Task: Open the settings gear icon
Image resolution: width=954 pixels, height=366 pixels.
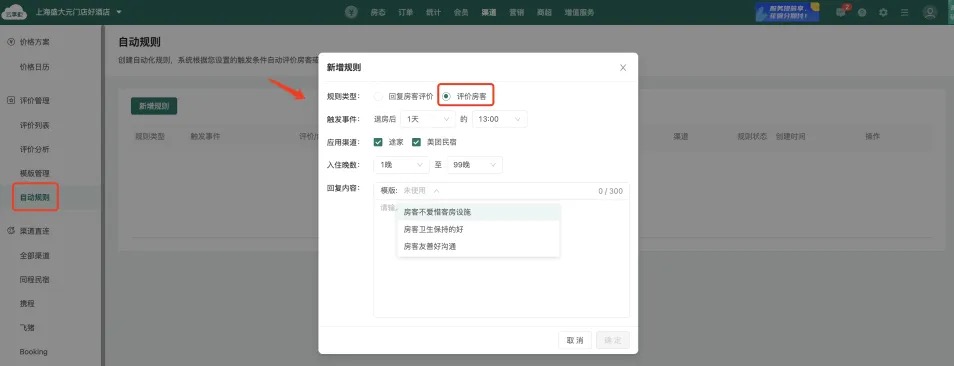Action: tap(883, 12)
